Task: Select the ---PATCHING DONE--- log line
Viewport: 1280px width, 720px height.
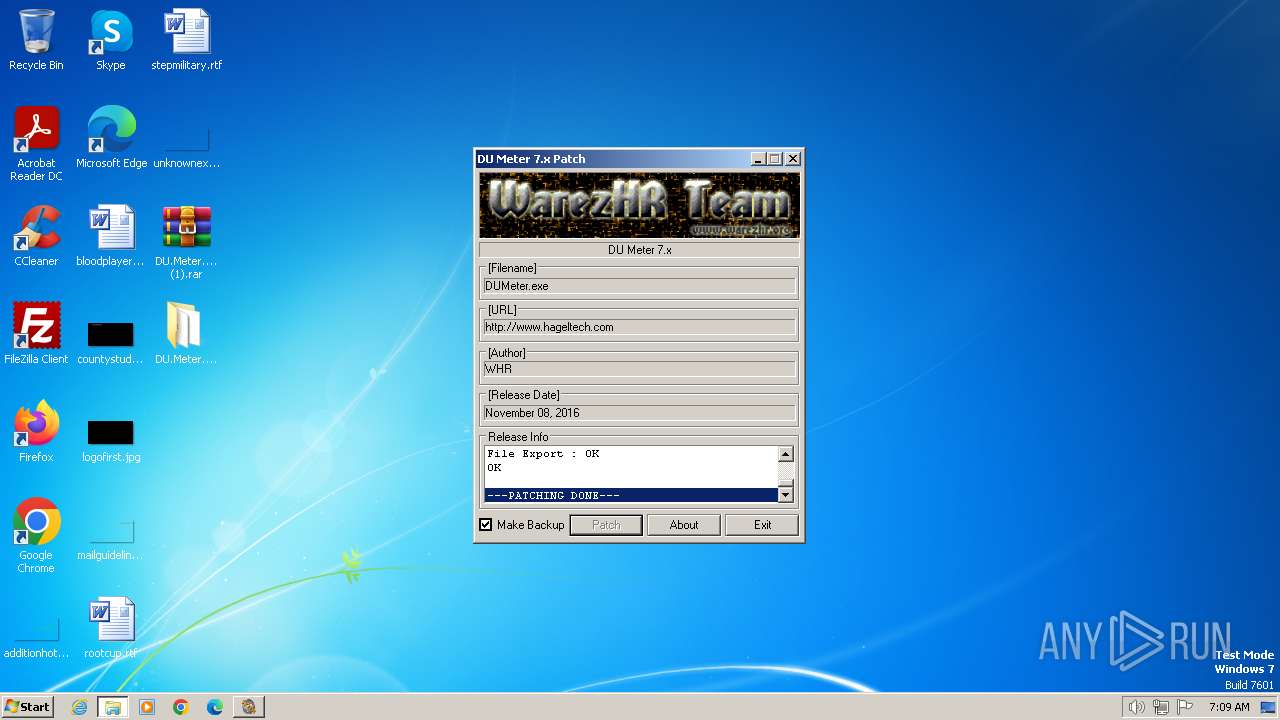Action: pyautogui.click(x=631, y=496)
